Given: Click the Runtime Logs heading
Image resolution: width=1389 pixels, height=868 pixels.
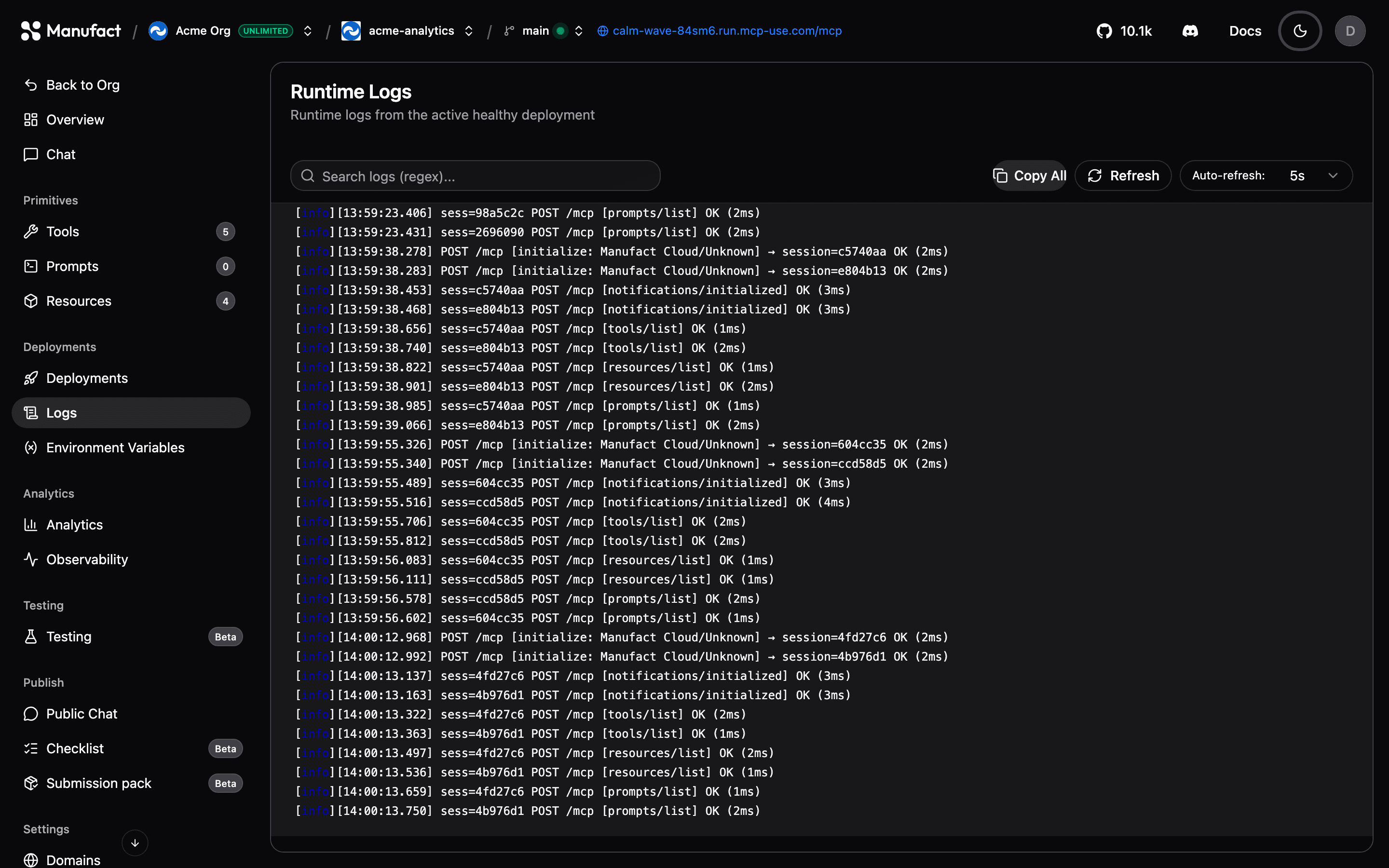Looking at the screenshot, I should (x=351, y=92).
